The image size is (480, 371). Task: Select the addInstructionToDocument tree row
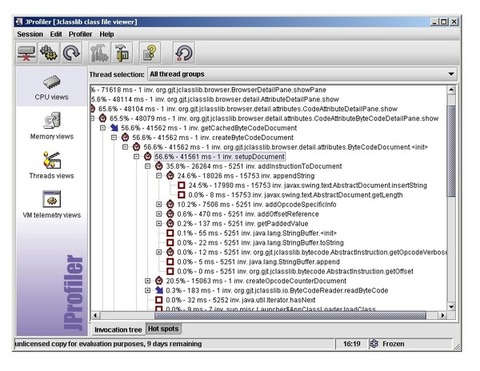point(254,166)
